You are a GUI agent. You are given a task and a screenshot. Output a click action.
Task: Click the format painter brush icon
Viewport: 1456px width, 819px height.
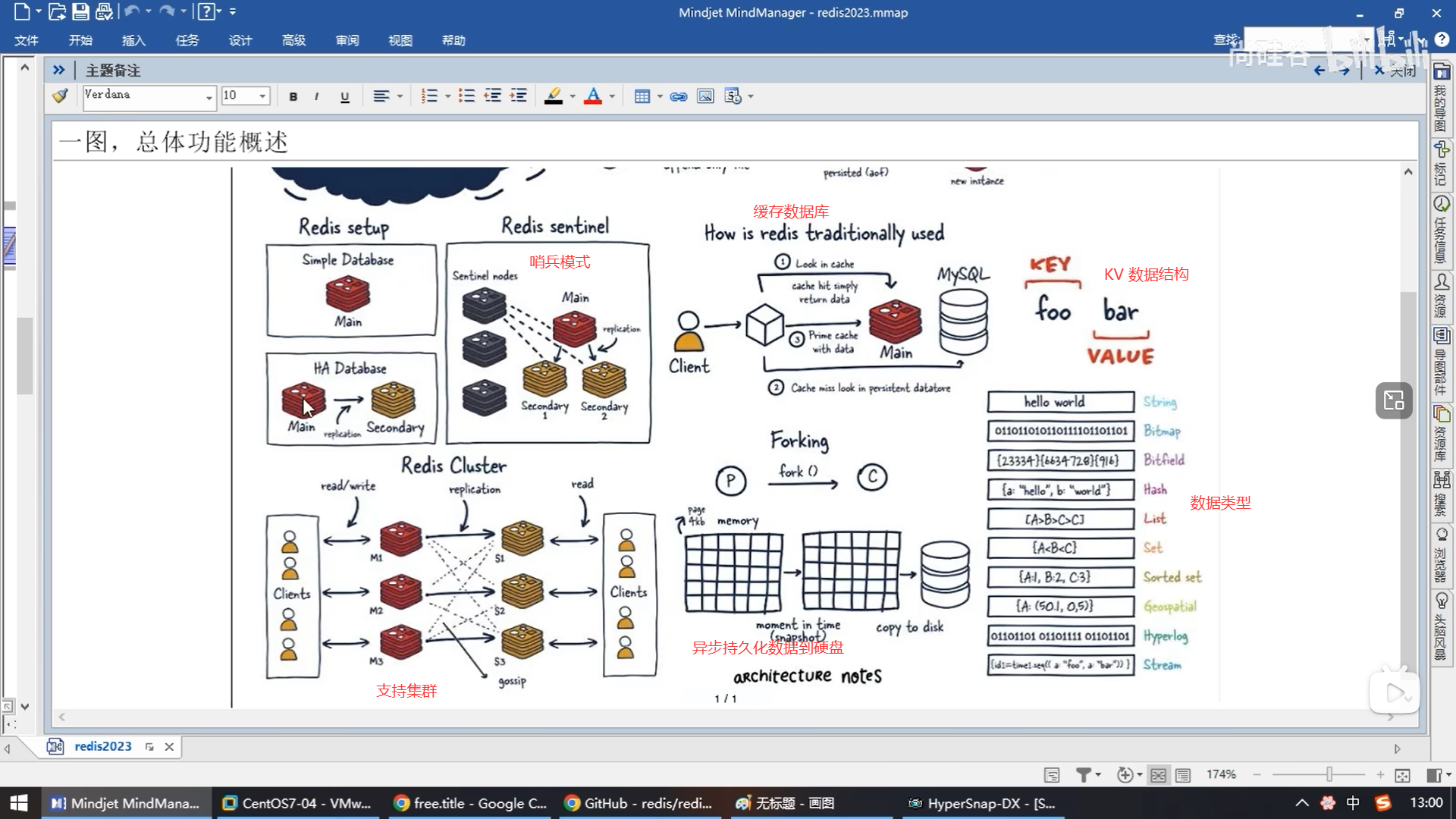60,96
